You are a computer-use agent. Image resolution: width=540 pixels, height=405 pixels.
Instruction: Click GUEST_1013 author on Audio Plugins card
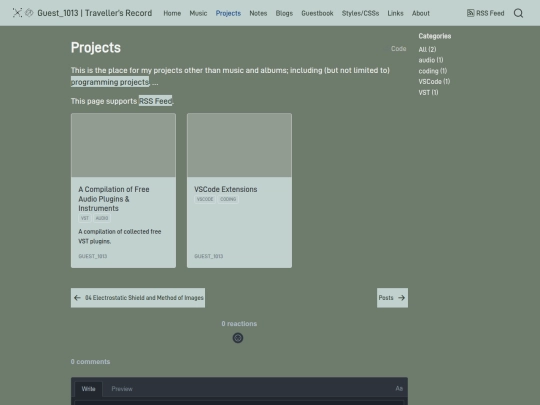pyautogui.click(x=93, y=256)
